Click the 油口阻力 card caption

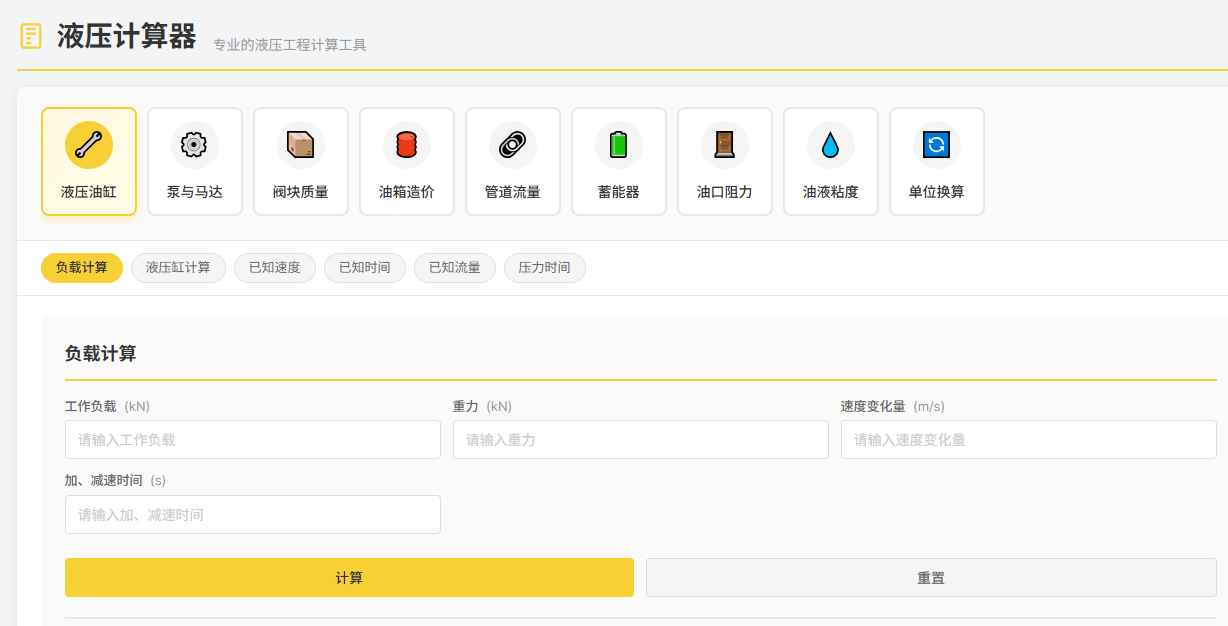pyautogui.click(x=725, y=192)
